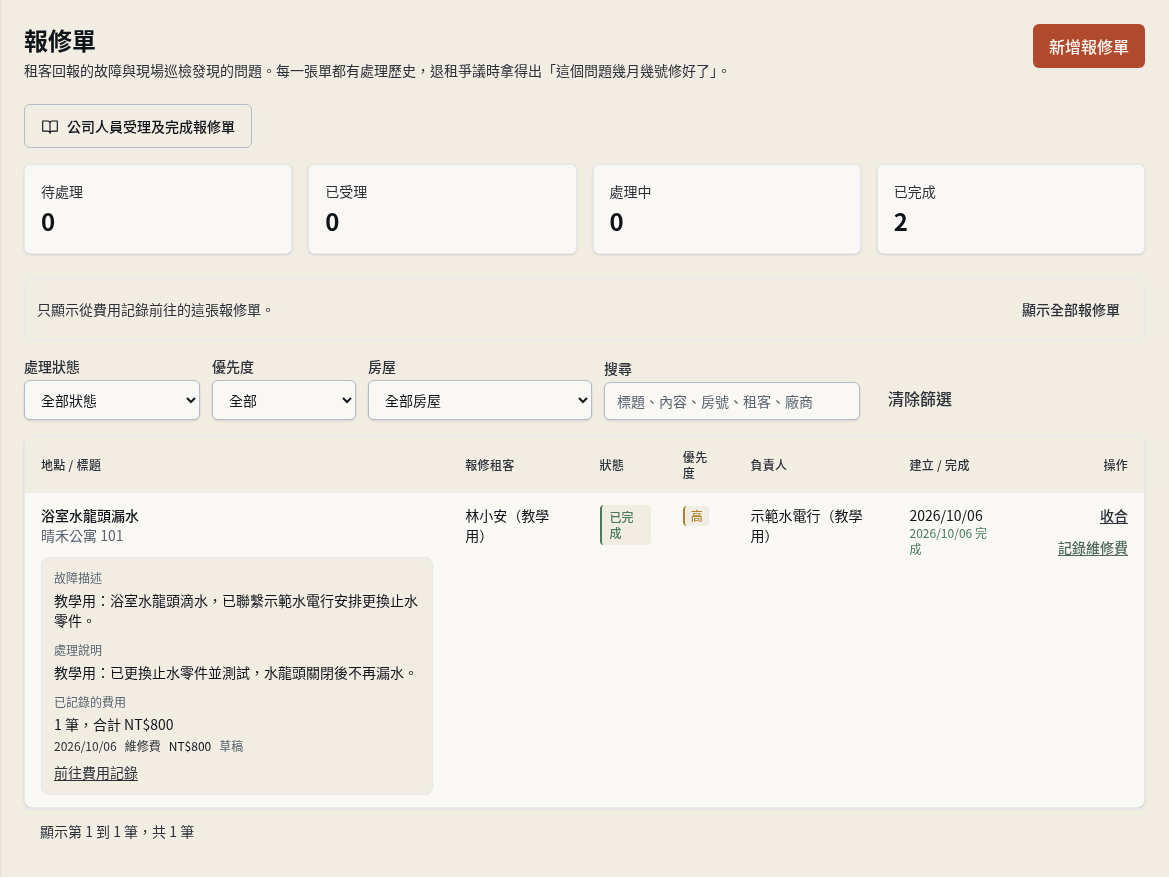Select the 已受理 summary card
This screenshot has height=877, width=1169.
tap(443, 210)
